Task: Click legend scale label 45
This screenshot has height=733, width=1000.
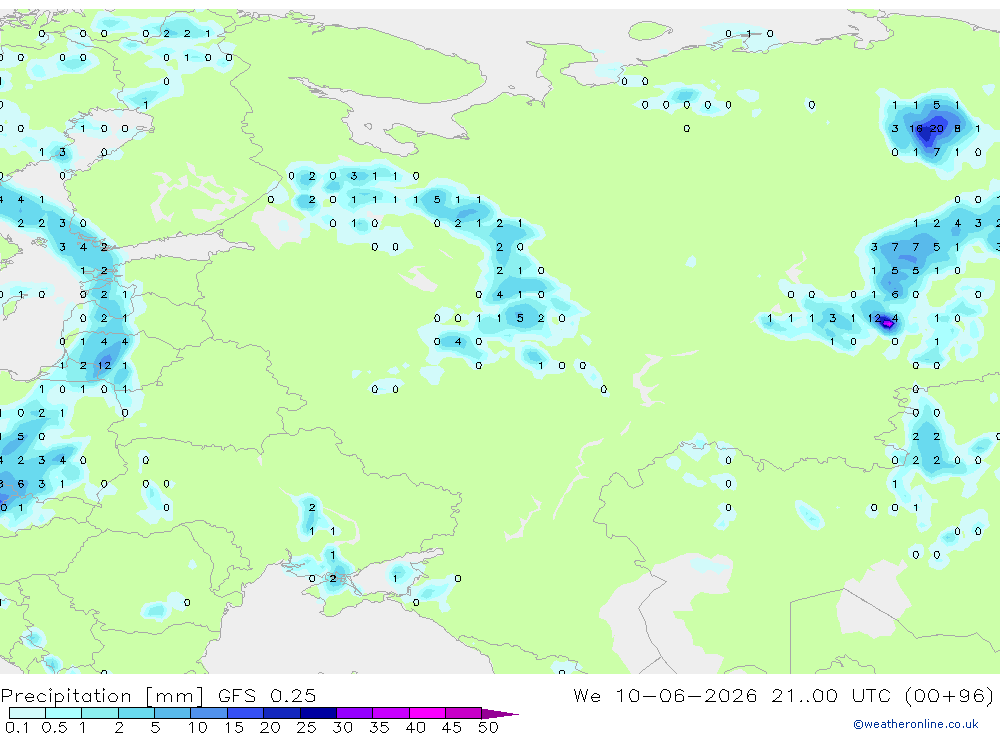Action: pyautogui.click(x=452, y=727)
